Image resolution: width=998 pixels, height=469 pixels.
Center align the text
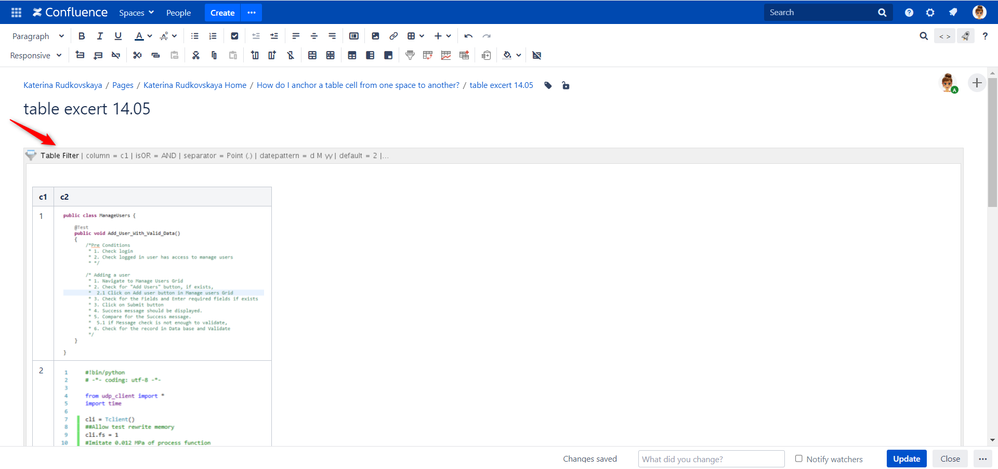tap(314, 36)
